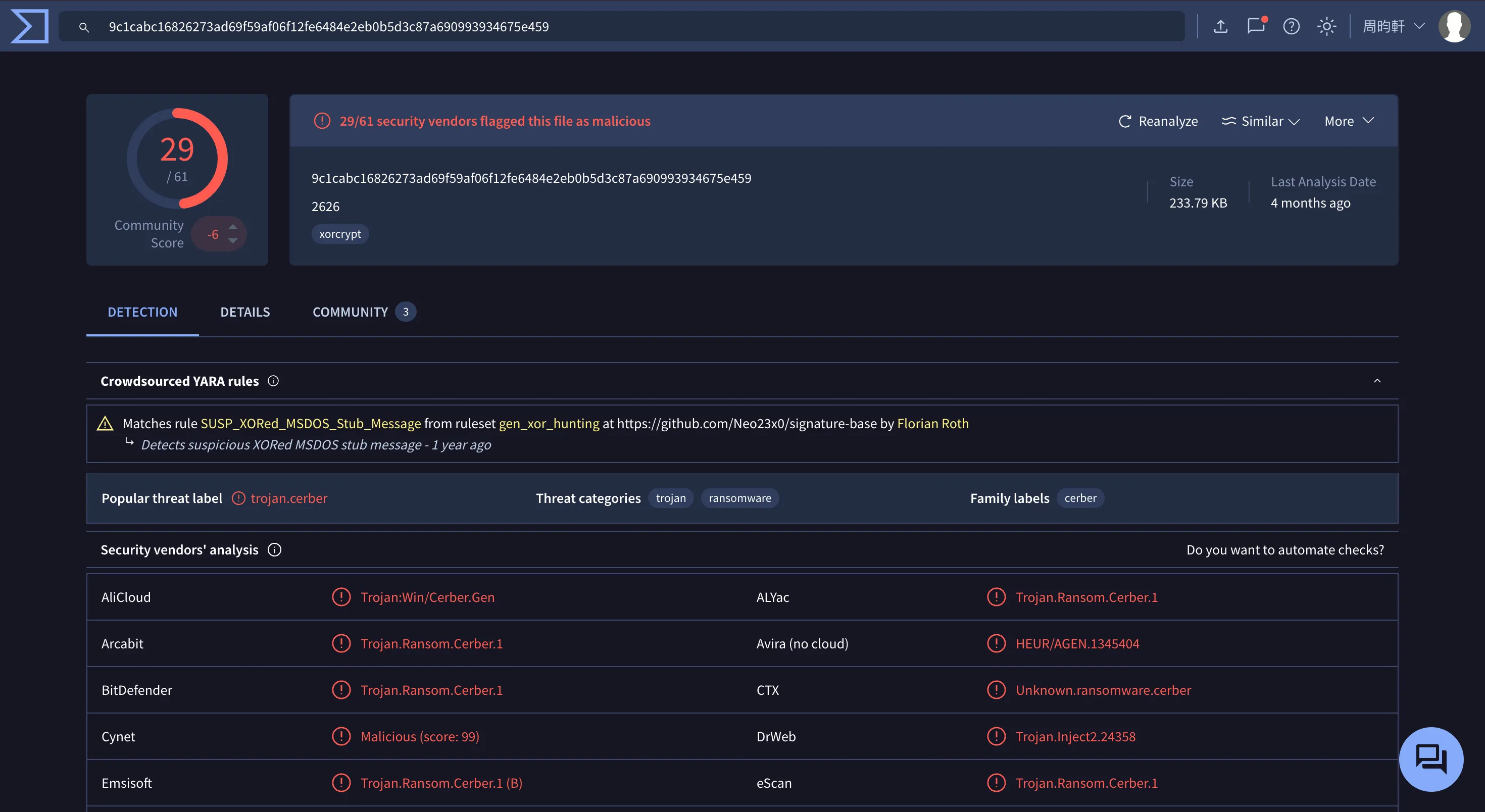Switch to the DETAILS tab
1485x812 pixels.
[245, 312]
